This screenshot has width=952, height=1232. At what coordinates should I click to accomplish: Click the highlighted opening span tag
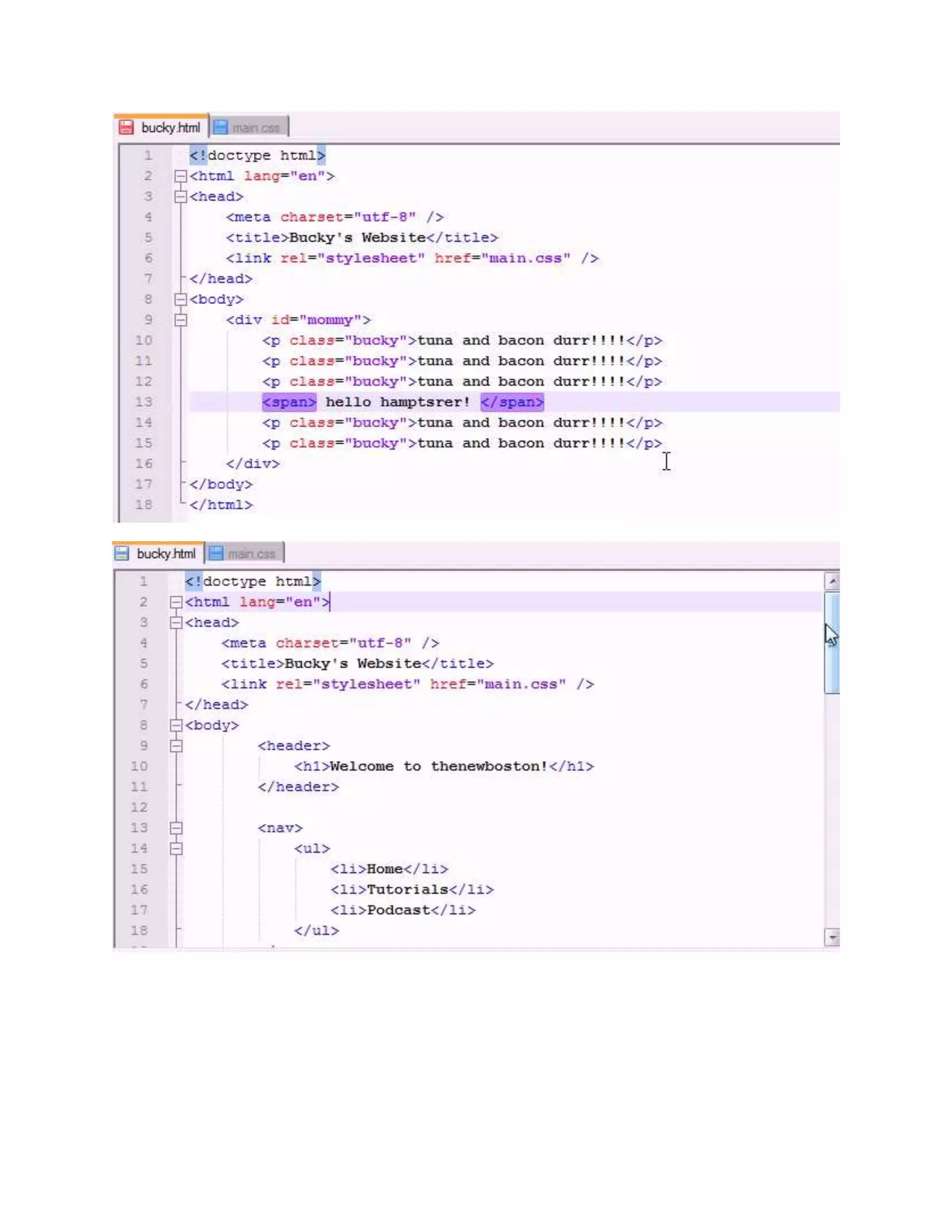point(289,402)
